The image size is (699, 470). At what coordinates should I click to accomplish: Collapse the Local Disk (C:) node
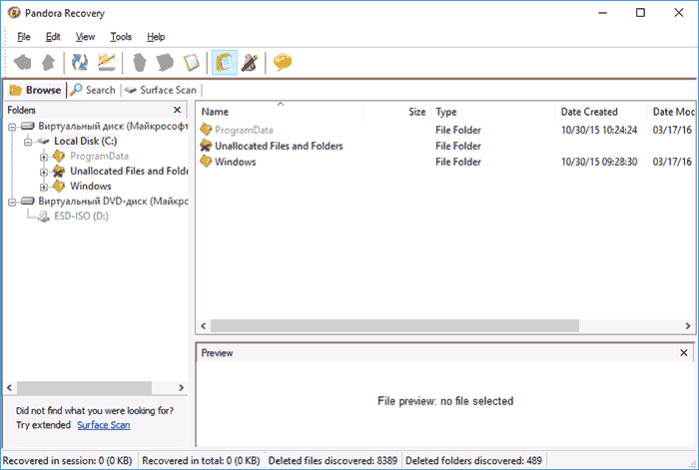point(28,142)
